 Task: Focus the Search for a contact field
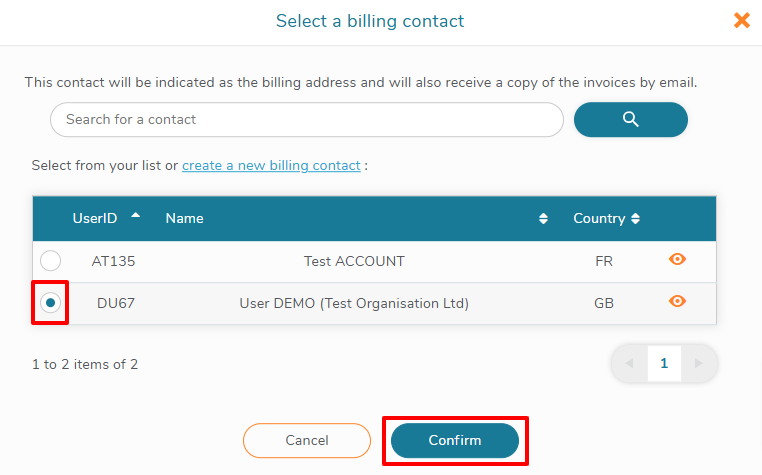click(x=306, y=119)
